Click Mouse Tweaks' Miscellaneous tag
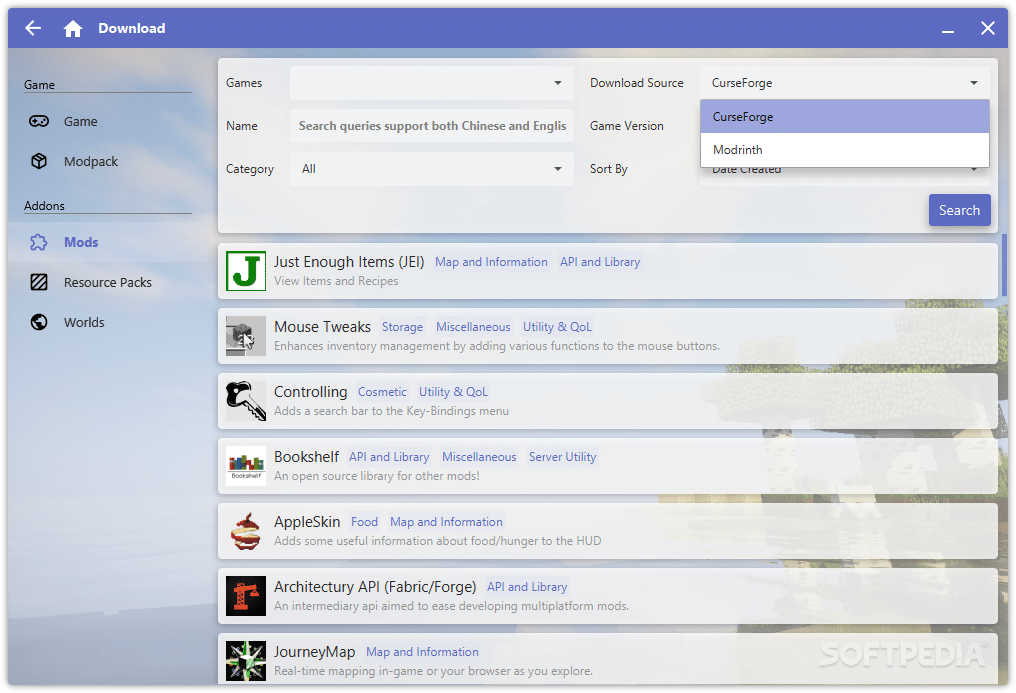 pyautogui.click(x=473, y=327)
